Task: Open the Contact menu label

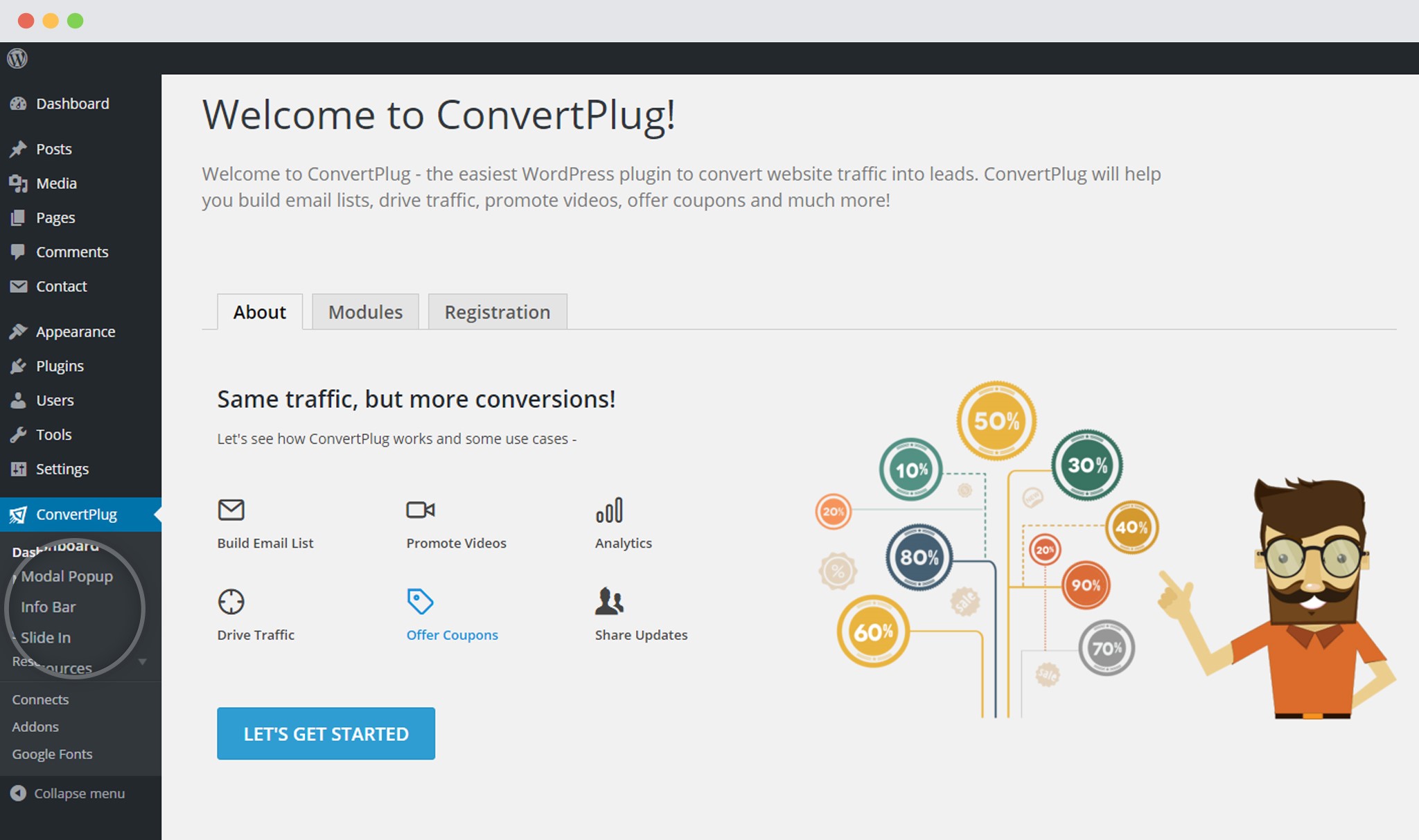Action: click(x=62, y=286)
